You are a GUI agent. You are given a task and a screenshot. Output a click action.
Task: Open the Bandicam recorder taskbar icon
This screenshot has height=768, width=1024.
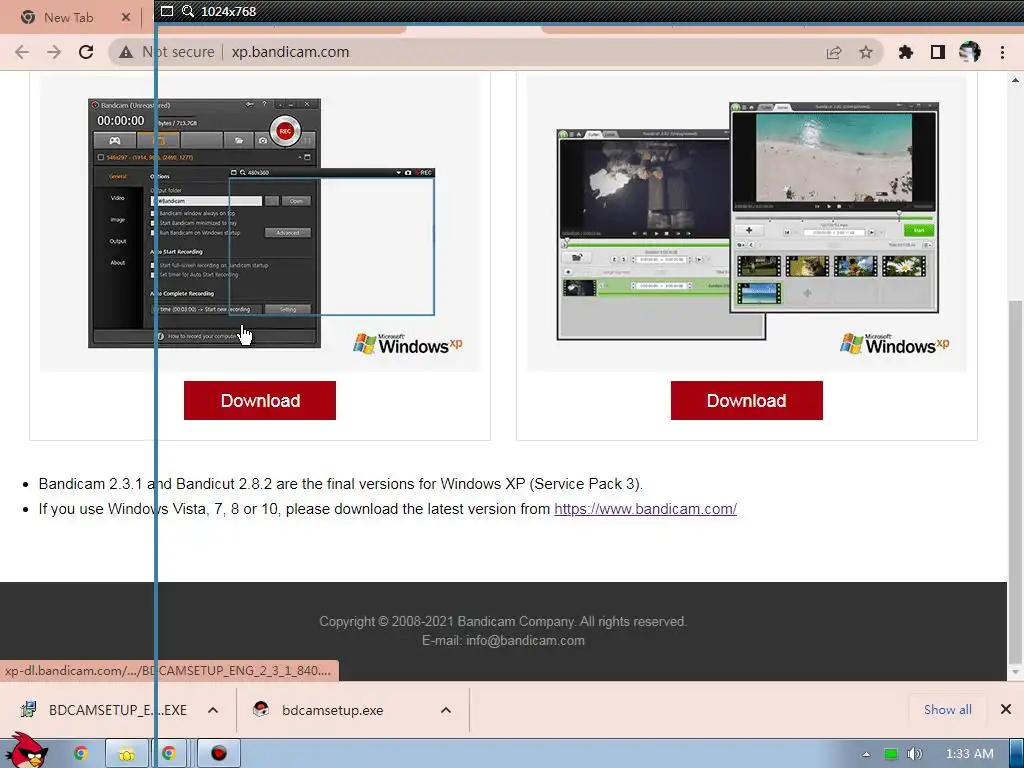coord(219,754)
